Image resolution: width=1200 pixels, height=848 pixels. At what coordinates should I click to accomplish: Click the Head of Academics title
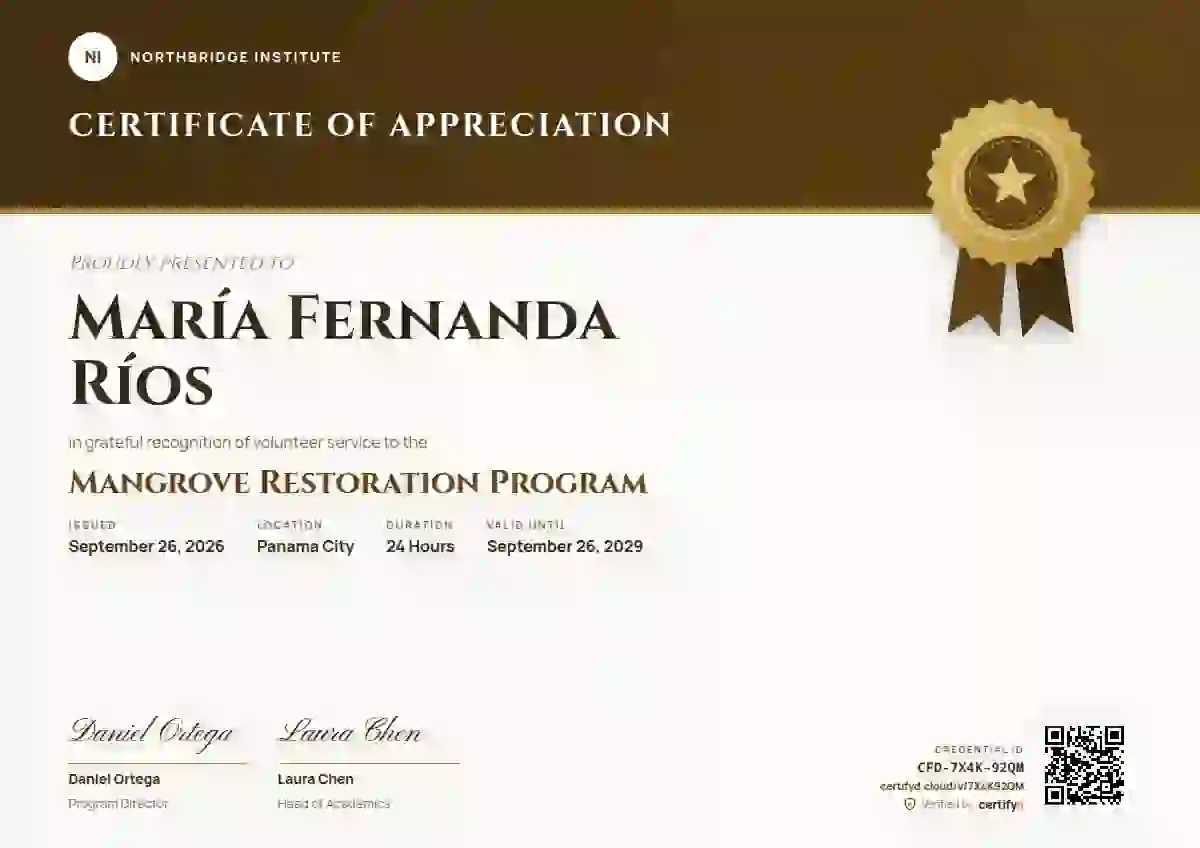point(333,804)
